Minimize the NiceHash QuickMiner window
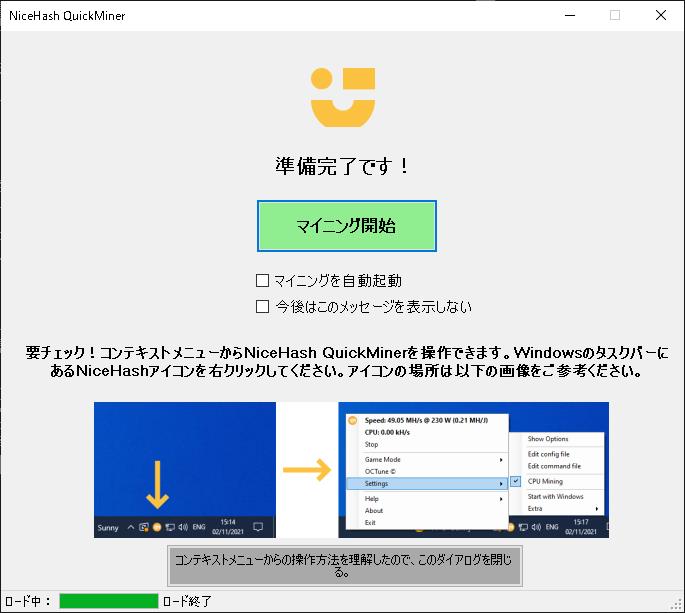The height and width of the screenshot is (613, 685). coord(570,15)
